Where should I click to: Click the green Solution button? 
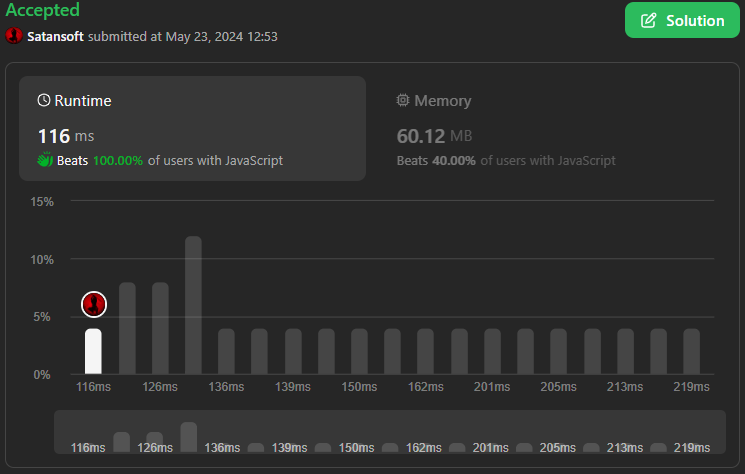(683, 20)
